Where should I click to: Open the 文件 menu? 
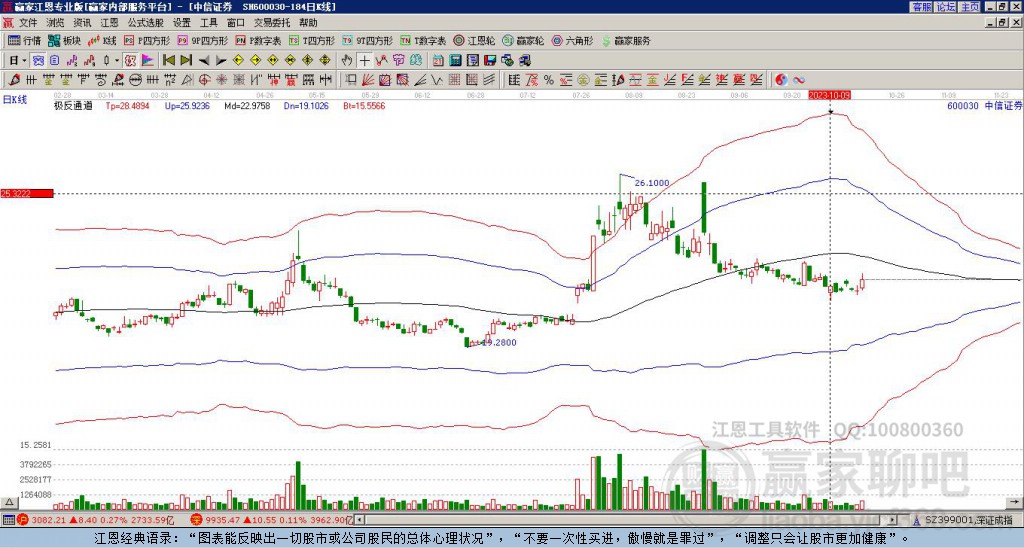(28, 23)
